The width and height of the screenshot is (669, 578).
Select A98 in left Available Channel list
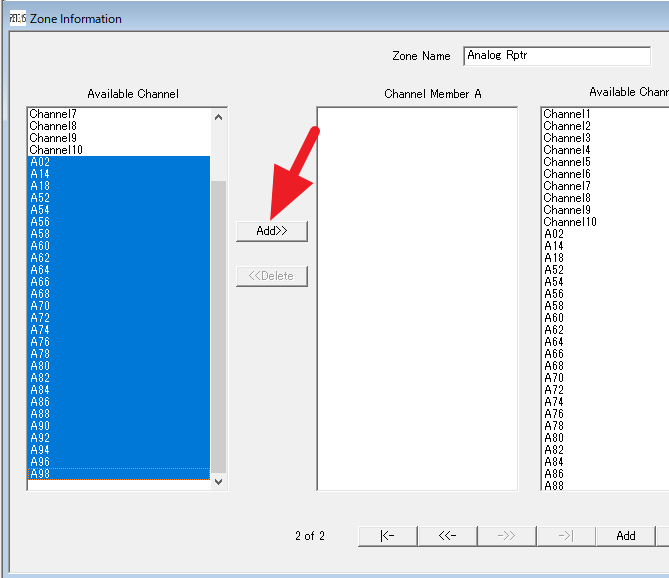tap(40, 474)
